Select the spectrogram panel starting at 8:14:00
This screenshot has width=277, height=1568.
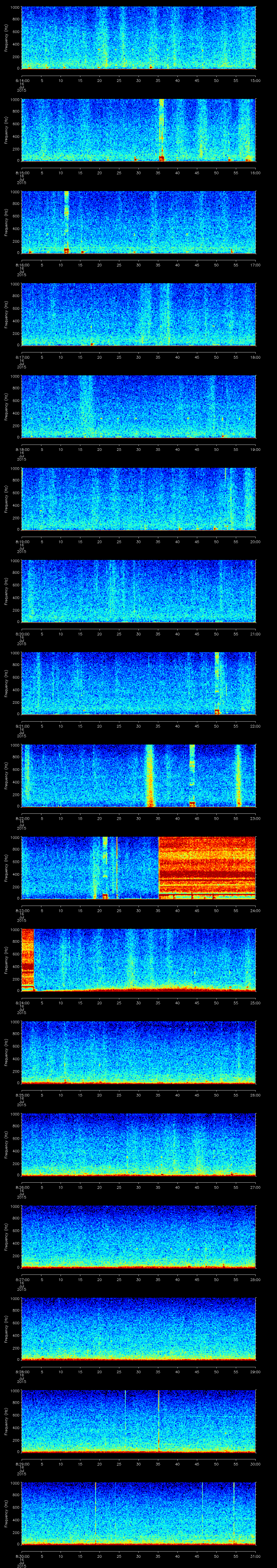(x=138, y=38)
